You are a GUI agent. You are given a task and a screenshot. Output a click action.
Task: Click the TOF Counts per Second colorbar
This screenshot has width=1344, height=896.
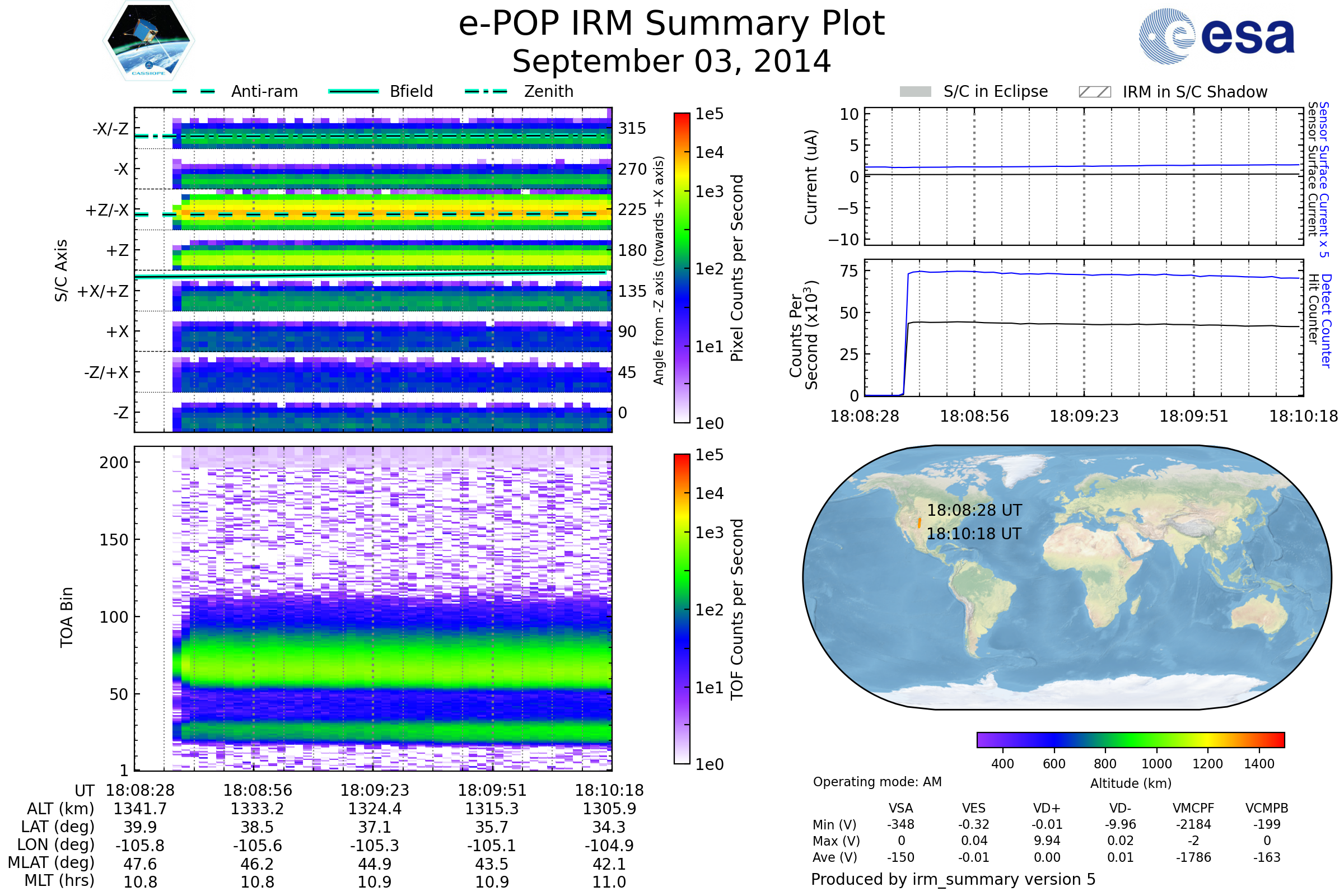pos(682,609)
